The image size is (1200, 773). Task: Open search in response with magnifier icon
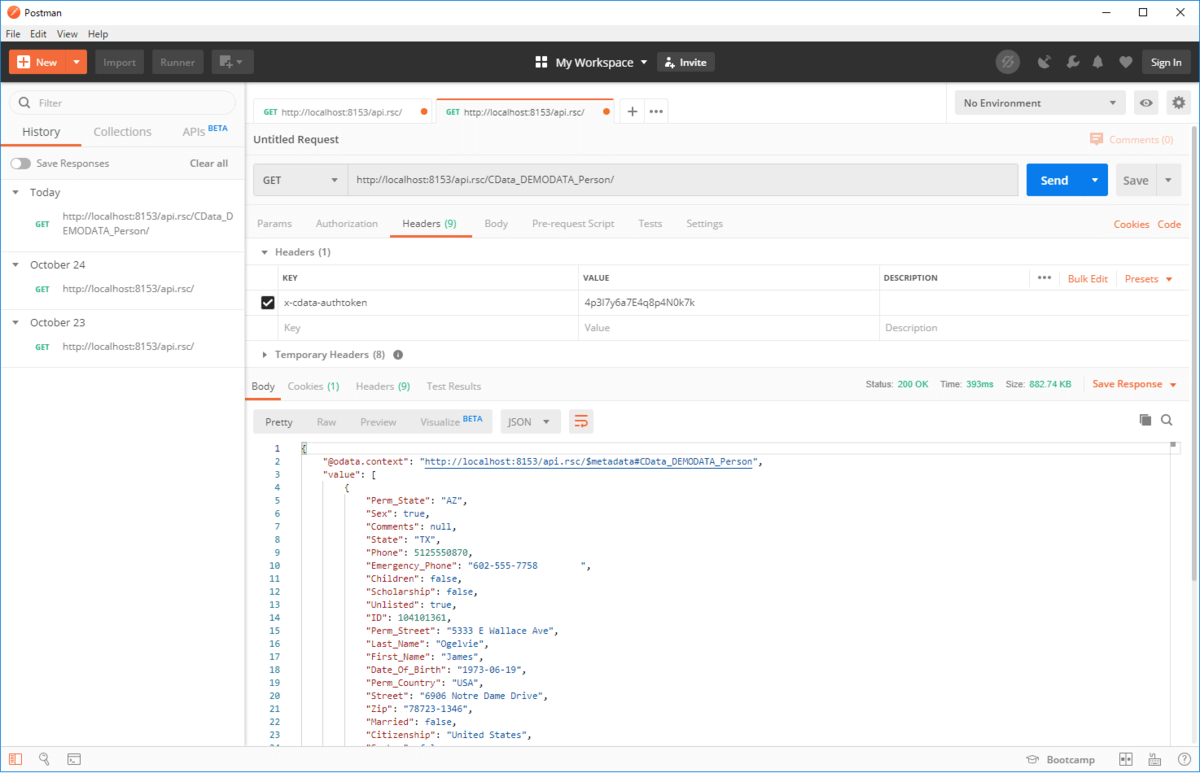click(1167, 421)
